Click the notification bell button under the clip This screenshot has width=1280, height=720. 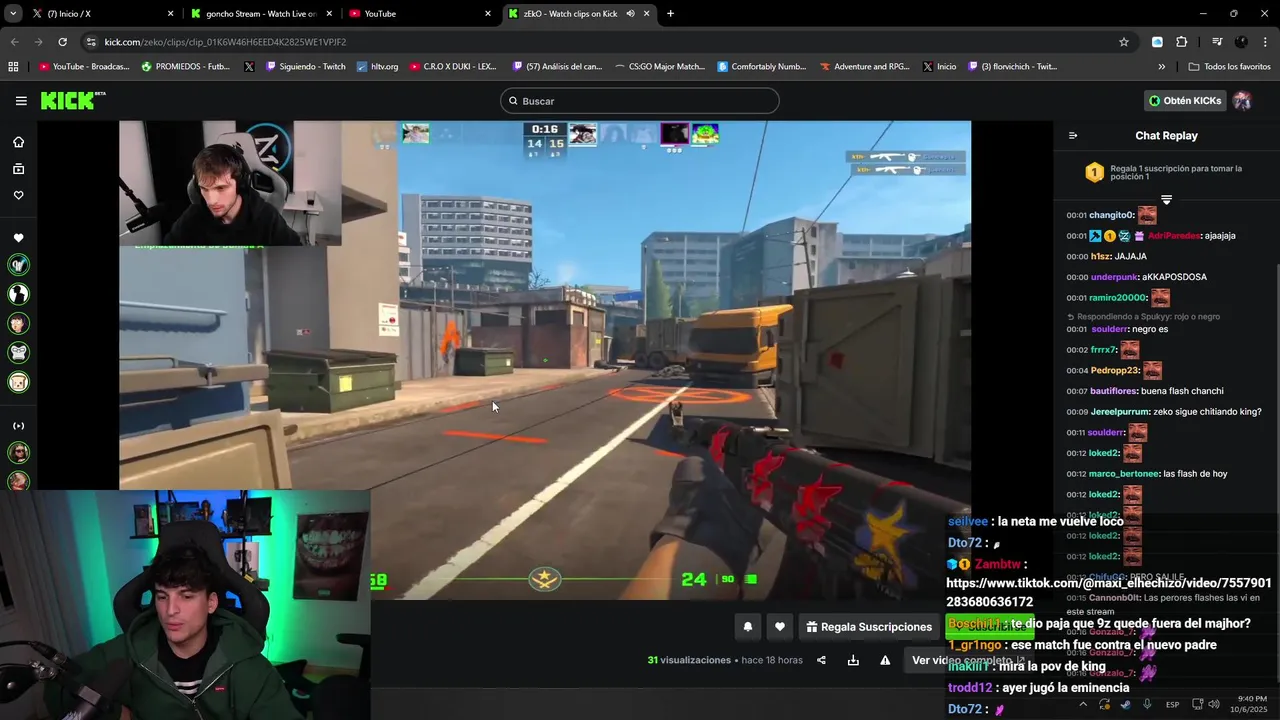[747, 627]
